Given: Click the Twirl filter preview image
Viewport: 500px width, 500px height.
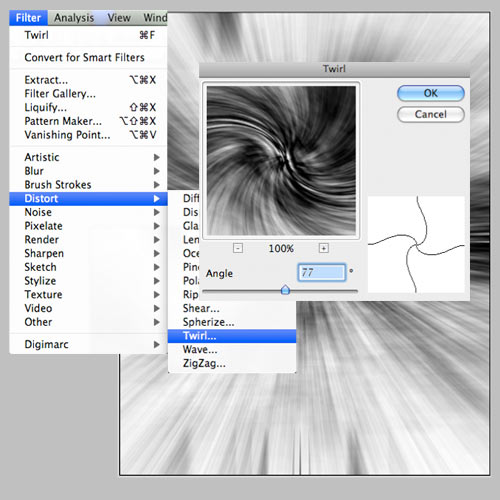Looking at the screenshot, I should [281, 161].
